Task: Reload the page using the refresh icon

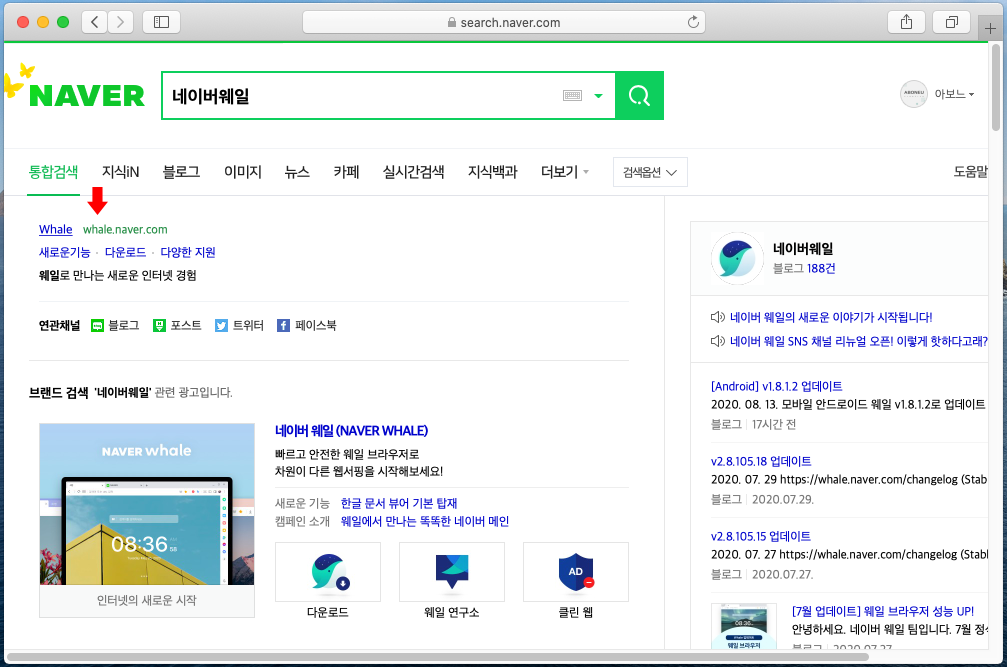Action: 693,22
